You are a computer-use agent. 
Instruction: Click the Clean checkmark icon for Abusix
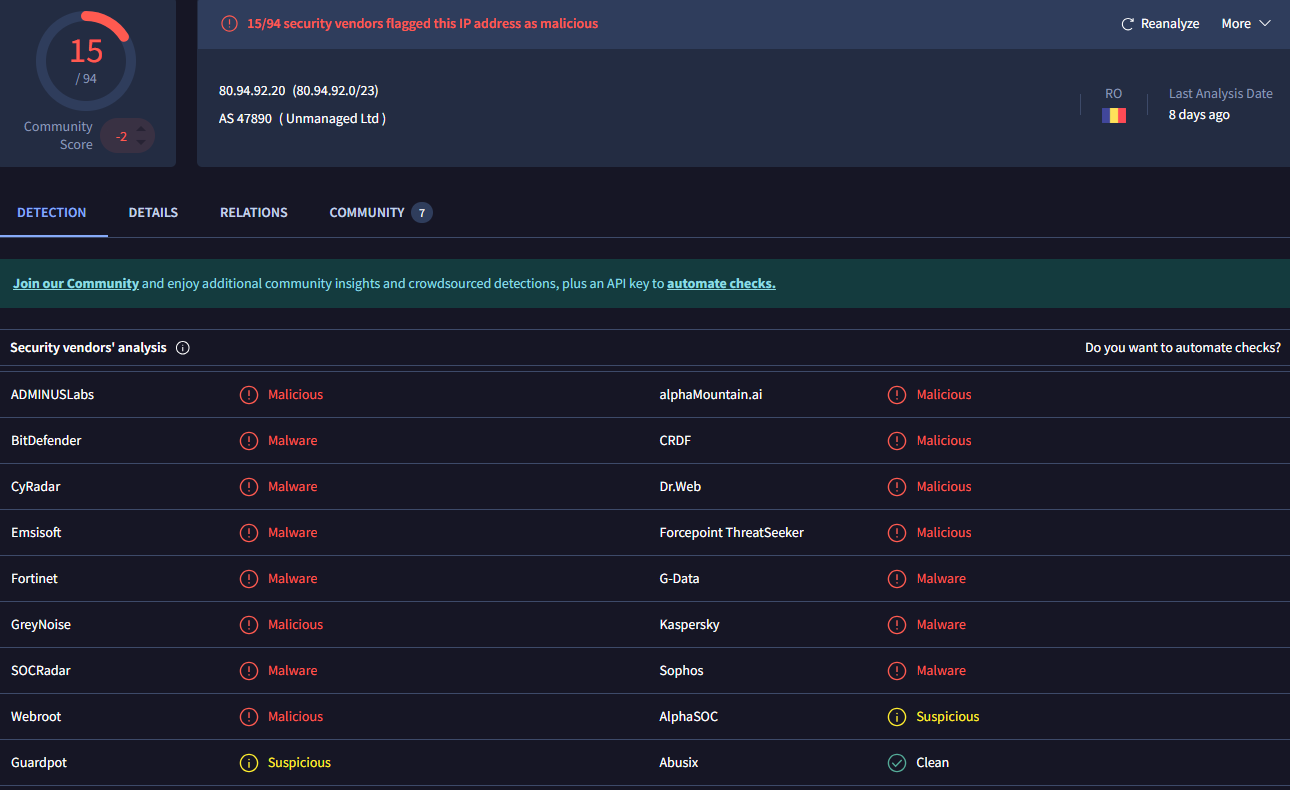click(897, 763)
